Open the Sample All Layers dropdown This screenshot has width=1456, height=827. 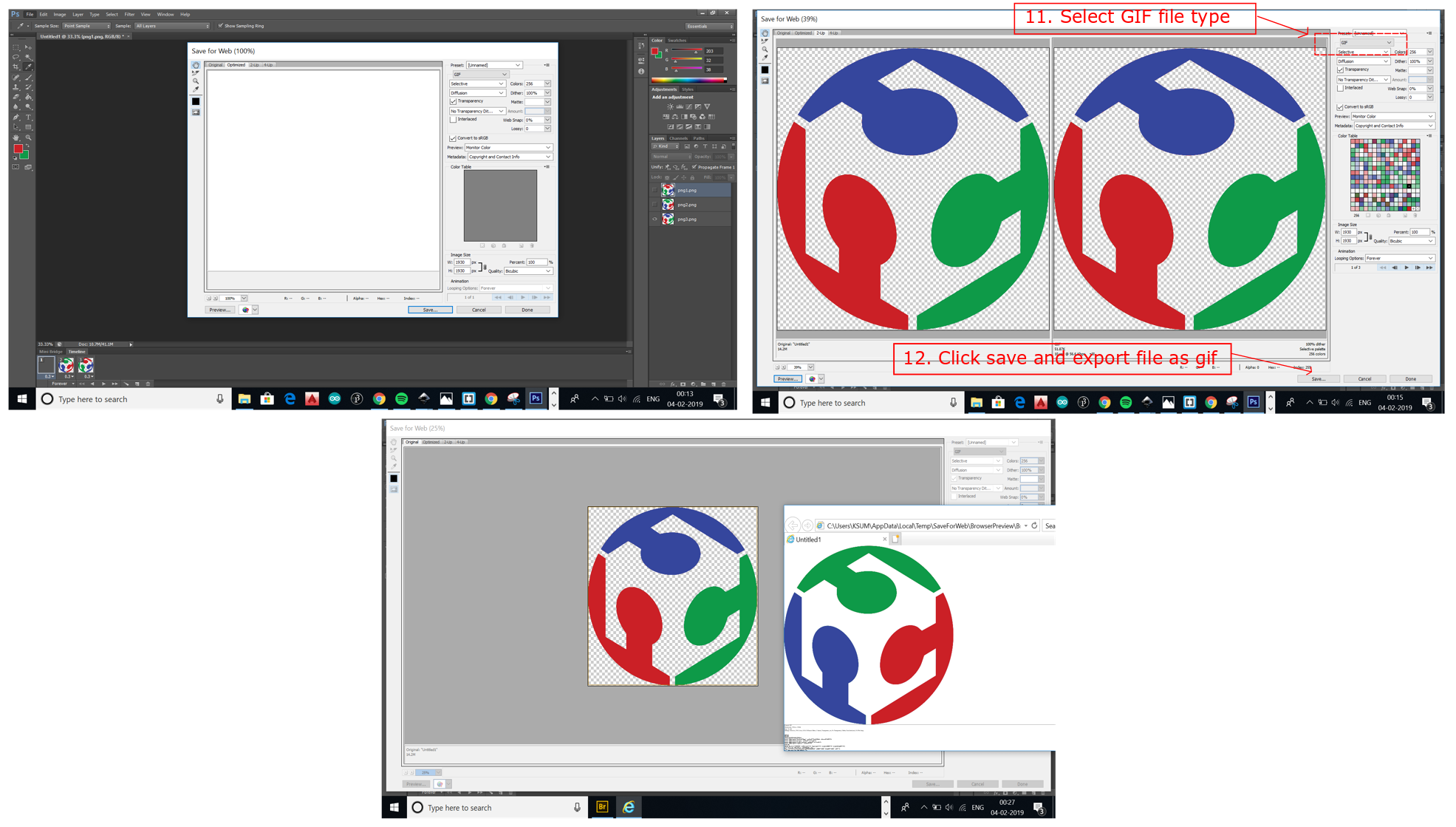[x=171, y=26]
